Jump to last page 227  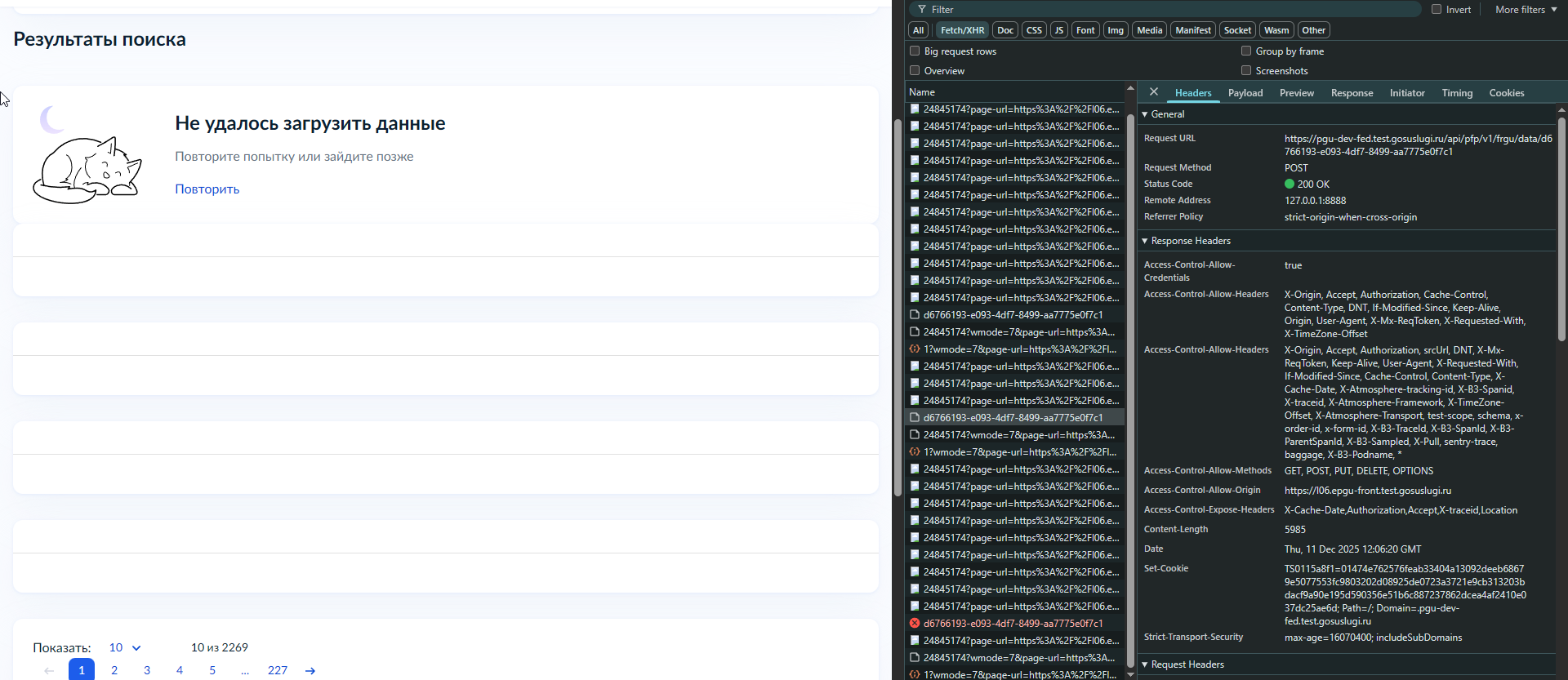[278, 670]
